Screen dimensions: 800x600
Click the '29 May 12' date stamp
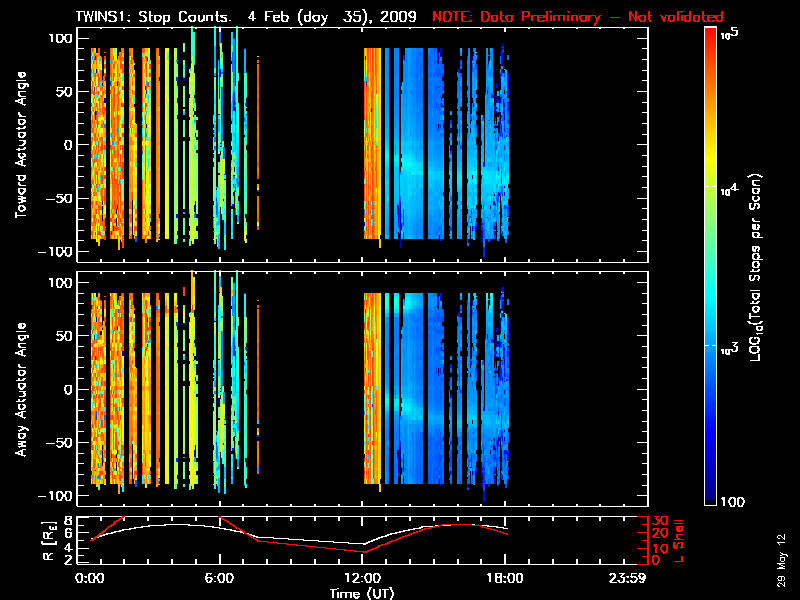coord(780,558)
